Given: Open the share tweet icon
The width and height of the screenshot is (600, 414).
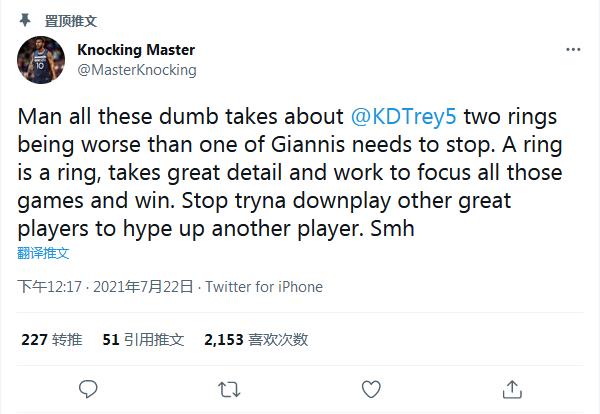Looking at the screenshot, I should 511,387.
